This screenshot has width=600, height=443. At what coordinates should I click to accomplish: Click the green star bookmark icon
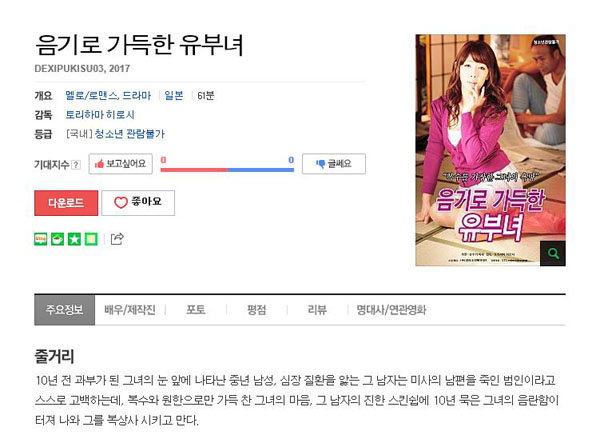pos(74,239)
